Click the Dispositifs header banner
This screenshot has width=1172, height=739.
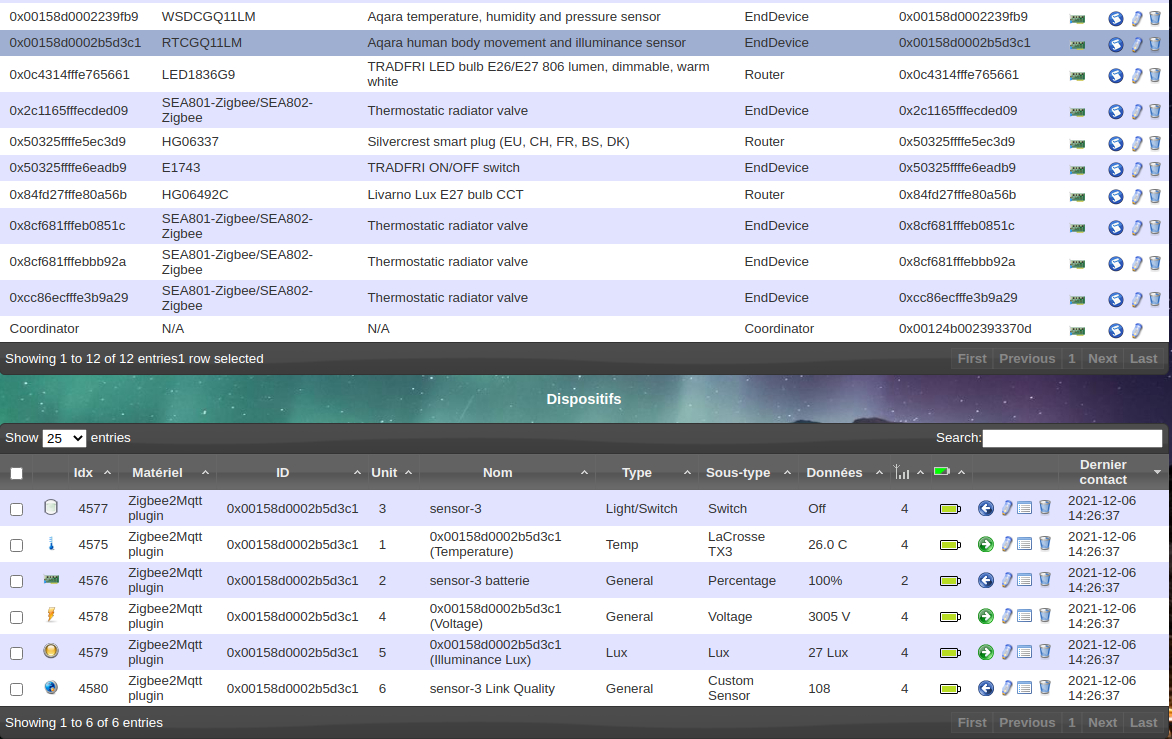click(x=584, y=398)
